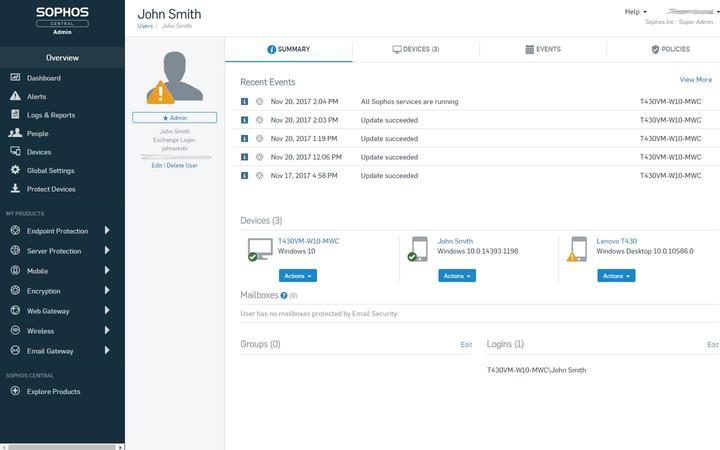This screenshot has height=450, width=720.
Task: Click info icon for Nov 20 2:04 PM event
Action: point(244,101)
